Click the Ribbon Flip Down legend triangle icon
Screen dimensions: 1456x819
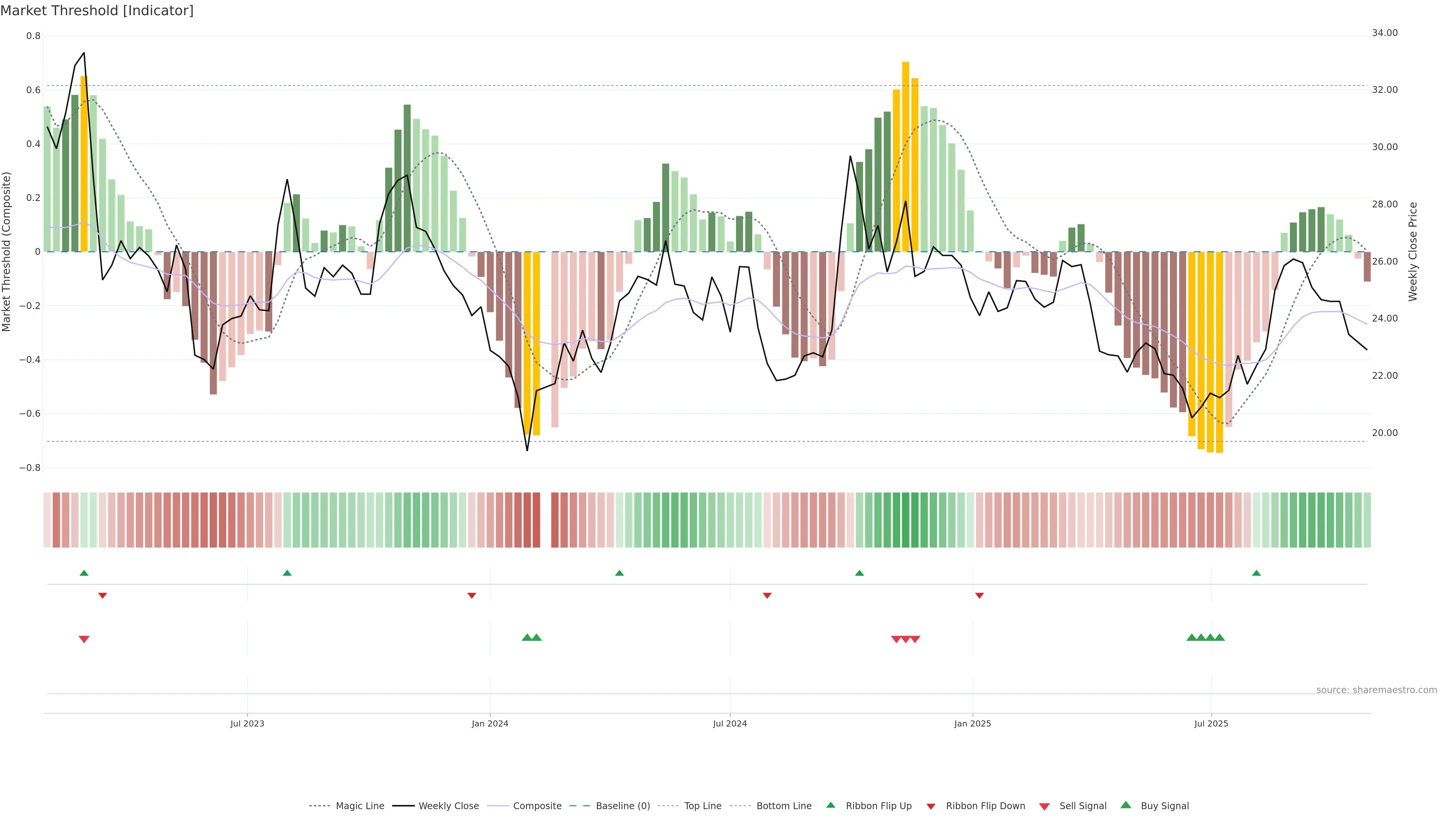point(931,806)
